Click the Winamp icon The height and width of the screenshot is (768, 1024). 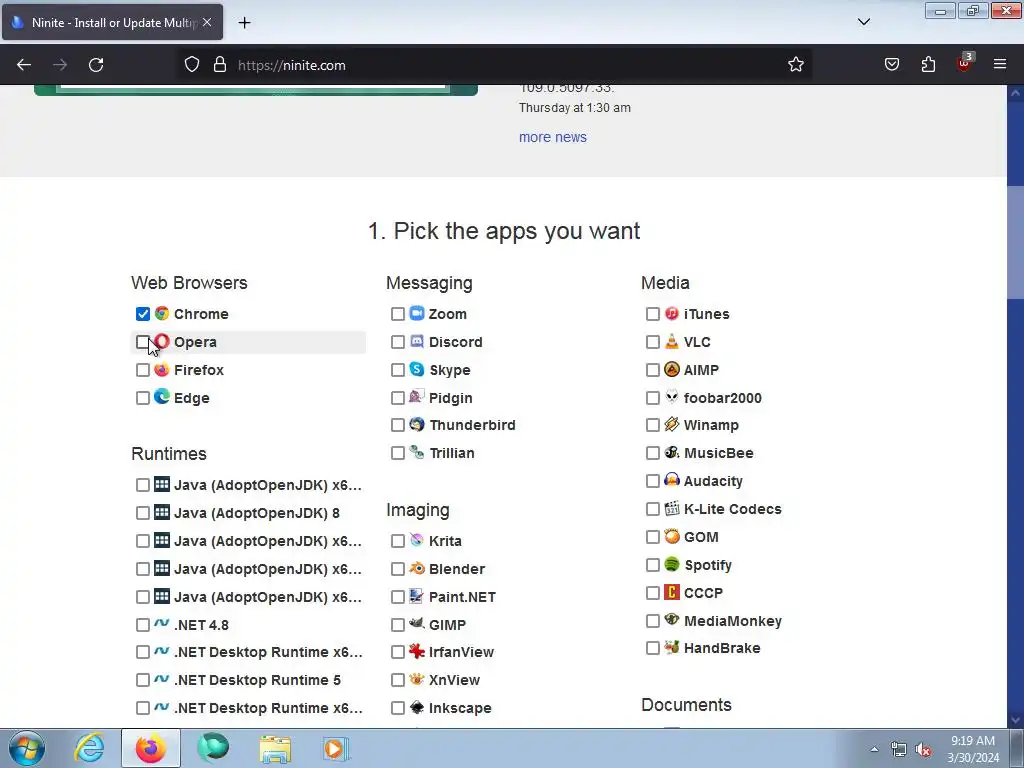pos(671,424)
